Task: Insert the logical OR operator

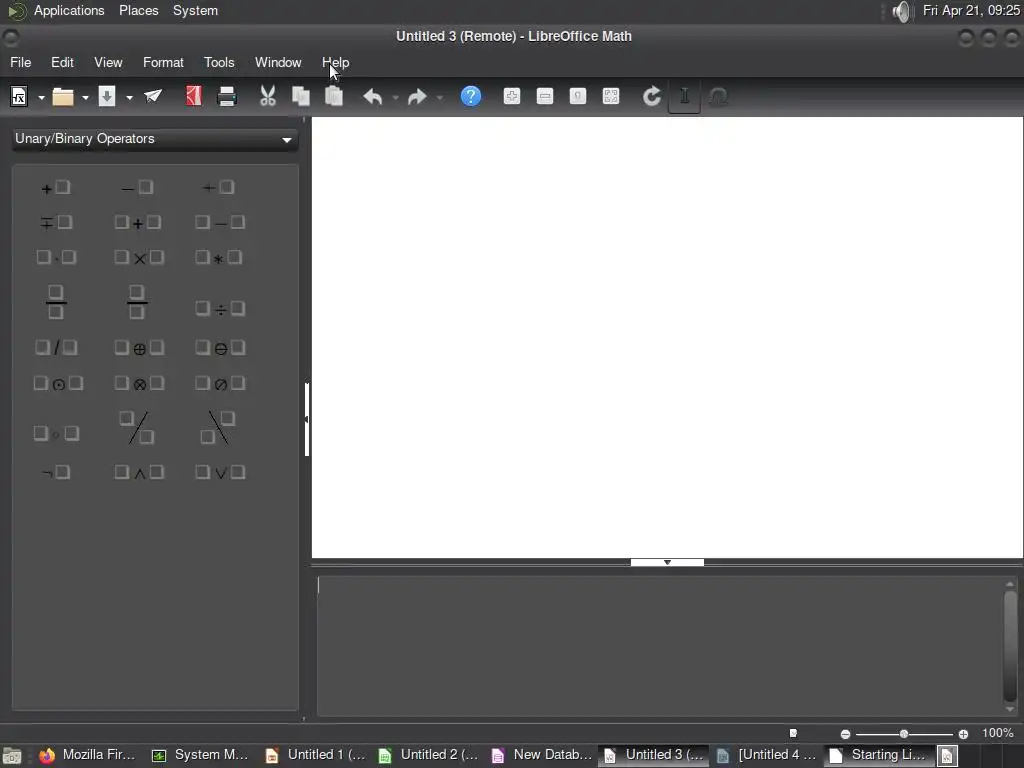Action: [220, 472]
